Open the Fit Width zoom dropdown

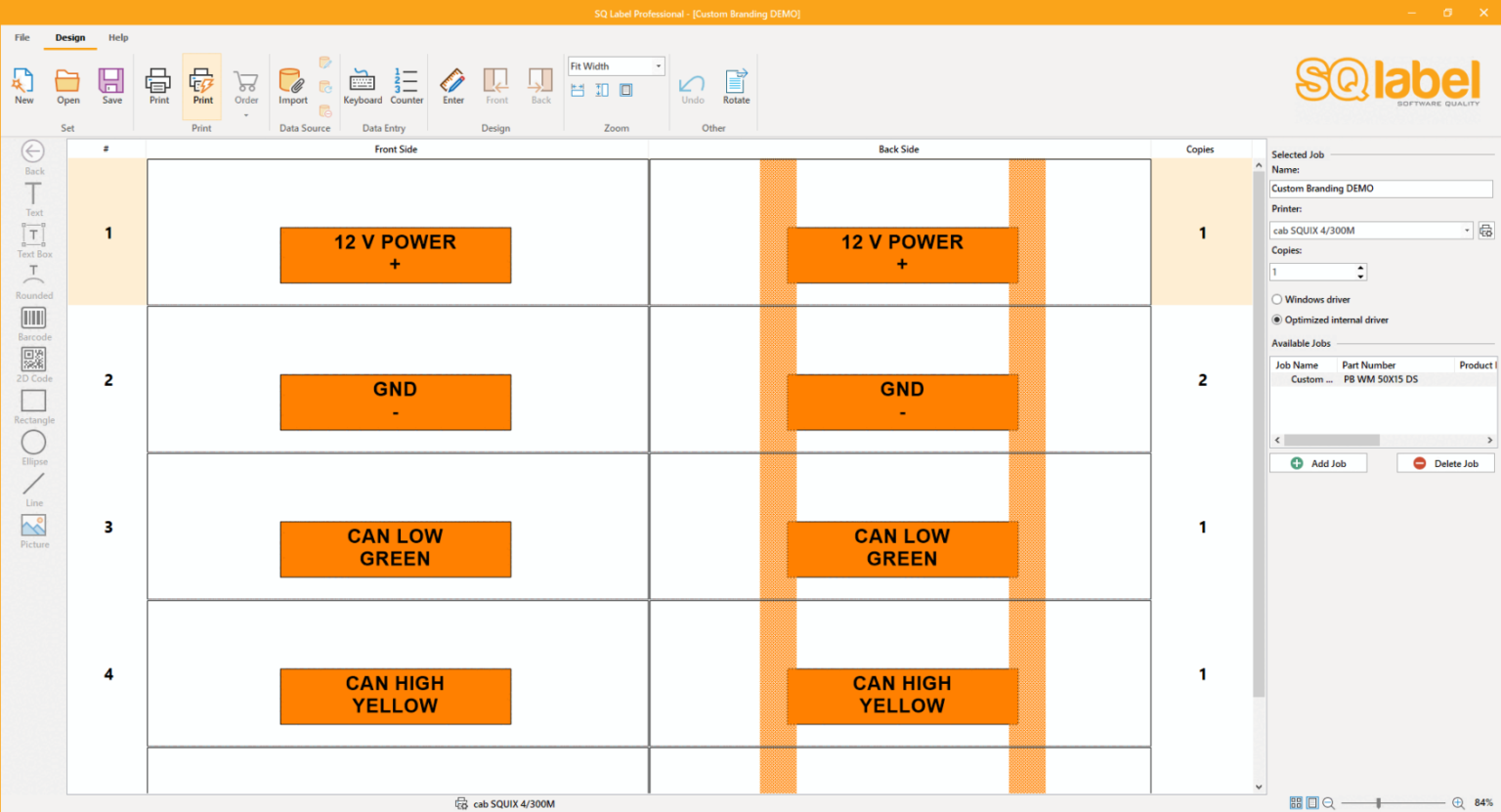pos(658,66)
